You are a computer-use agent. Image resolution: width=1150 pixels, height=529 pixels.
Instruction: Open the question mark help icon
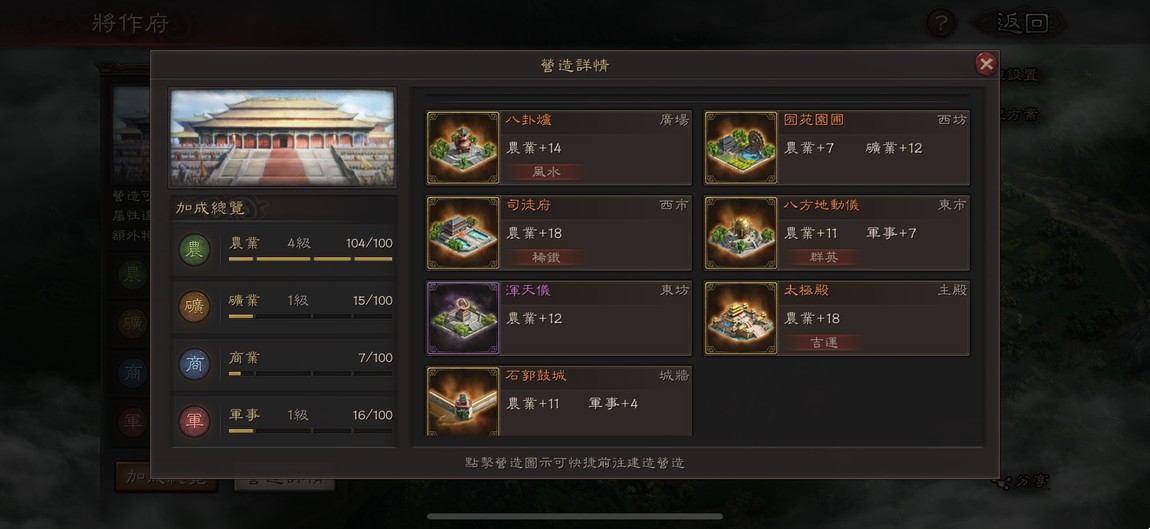(940, 23)
